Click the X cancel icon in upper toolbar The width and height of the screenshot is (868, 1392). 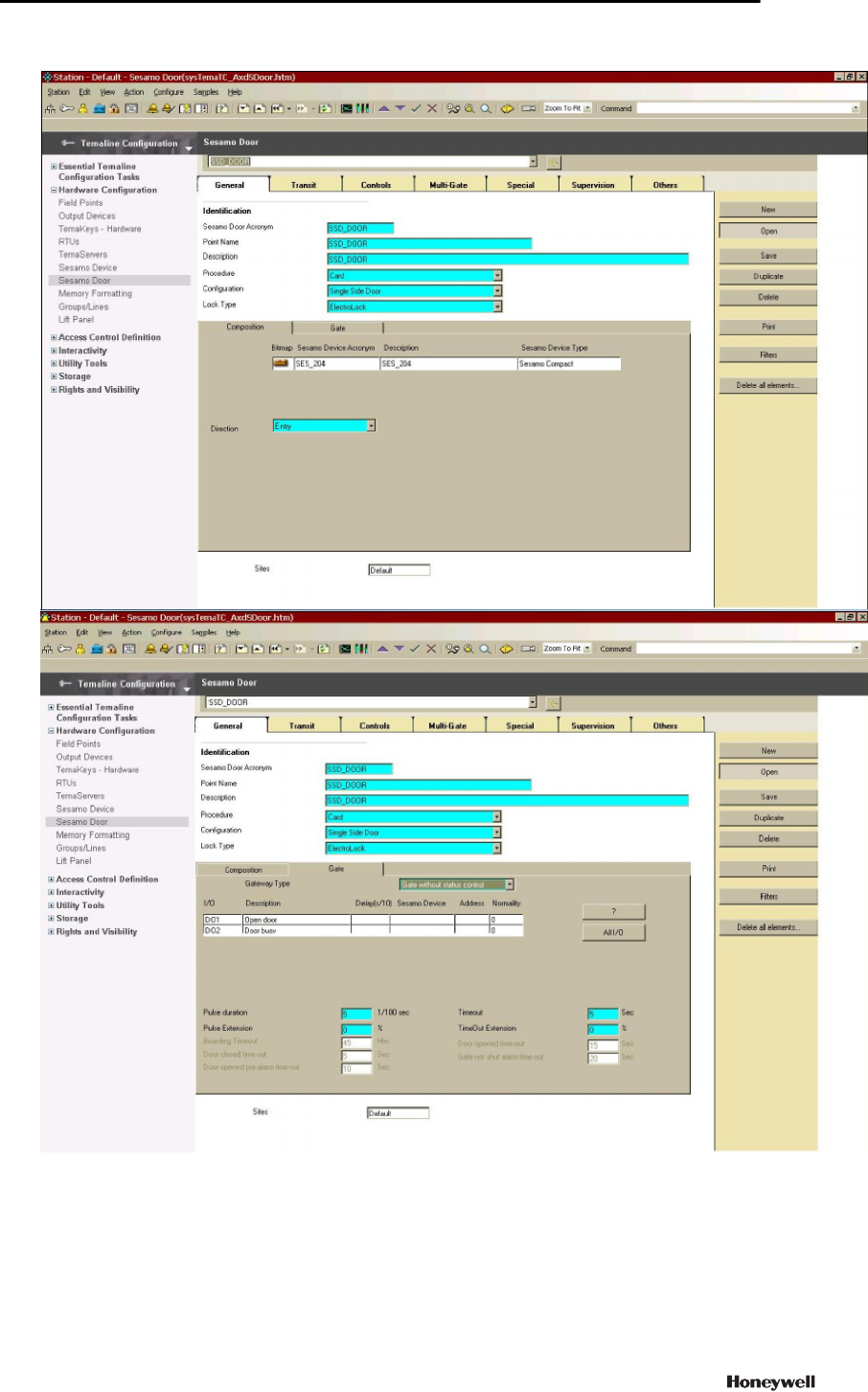tap(431, 108)
